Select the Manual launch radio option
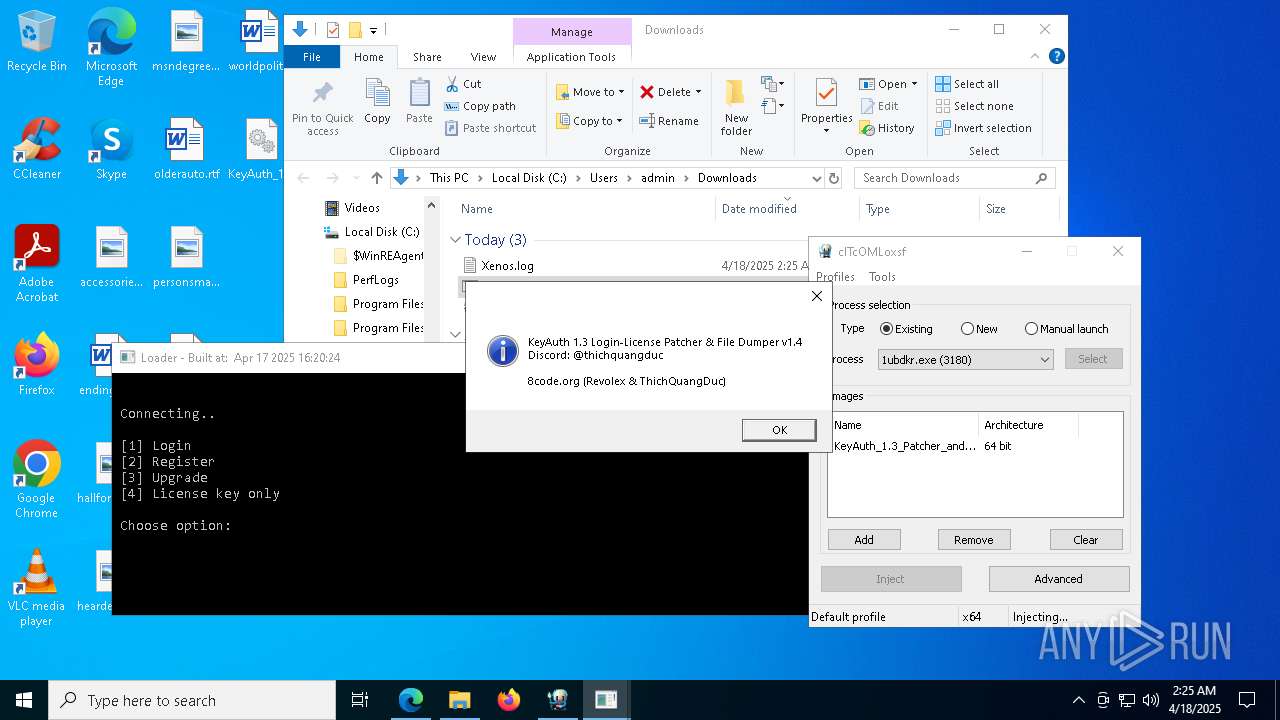The width and height of the screenshot is (1280, 720). tap(1066, 329)
